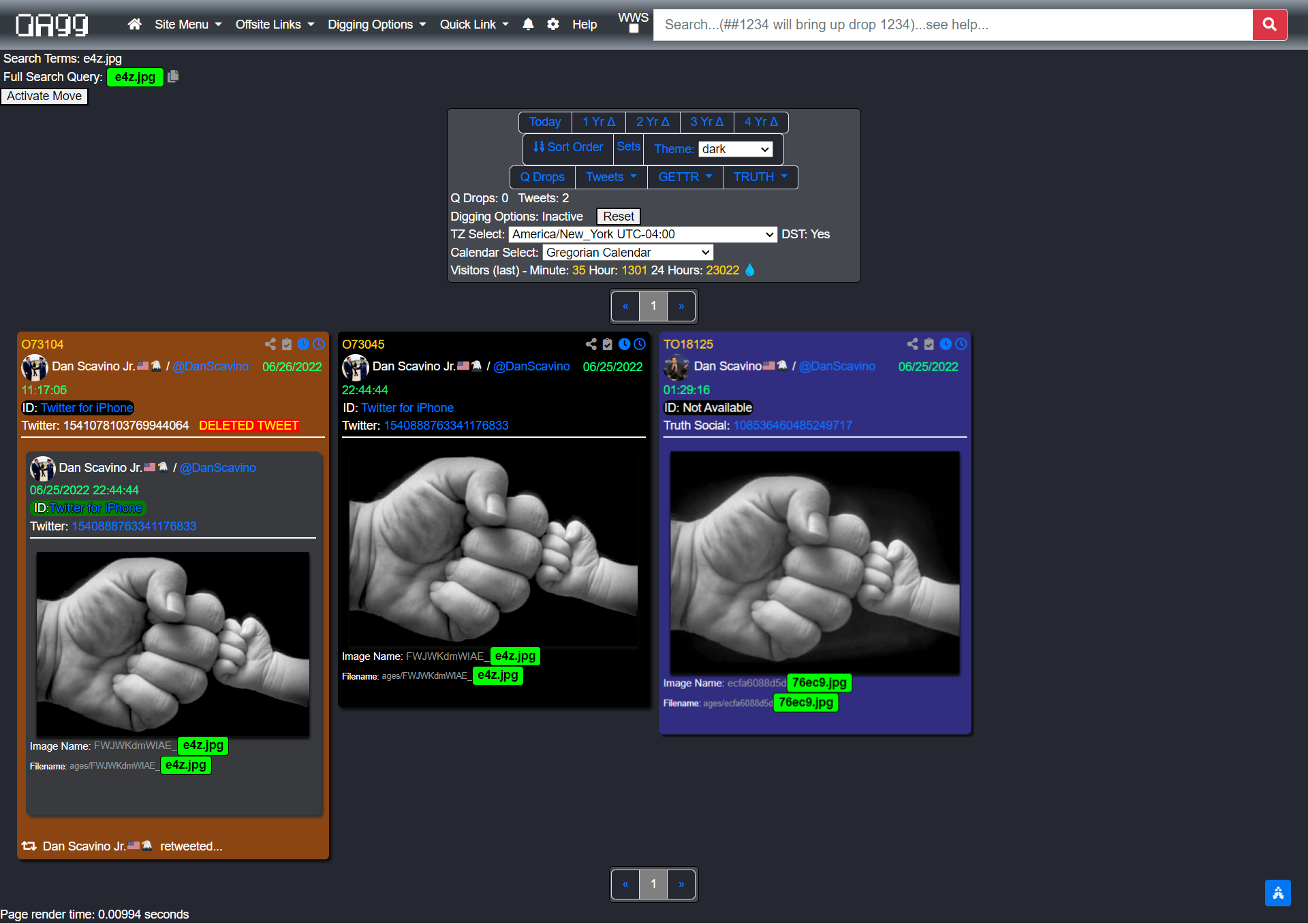
Task: Open the Offsite Links dropdown
Action: click(x=275, y=25)
